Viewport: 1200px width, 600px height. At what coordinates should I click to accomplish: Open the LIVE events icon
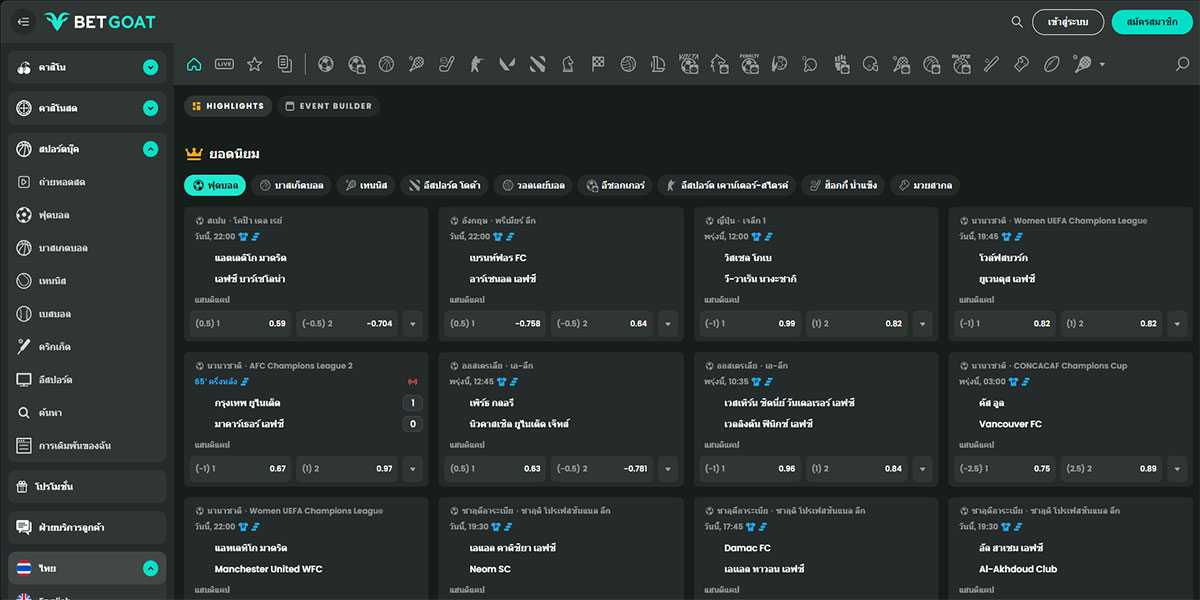(x=224, y=64)
